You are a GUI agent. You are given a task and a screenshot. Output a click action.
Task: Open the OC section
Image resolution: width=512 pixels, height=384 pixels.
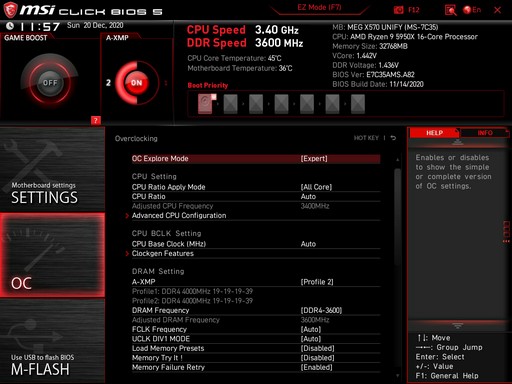(52, 255)
